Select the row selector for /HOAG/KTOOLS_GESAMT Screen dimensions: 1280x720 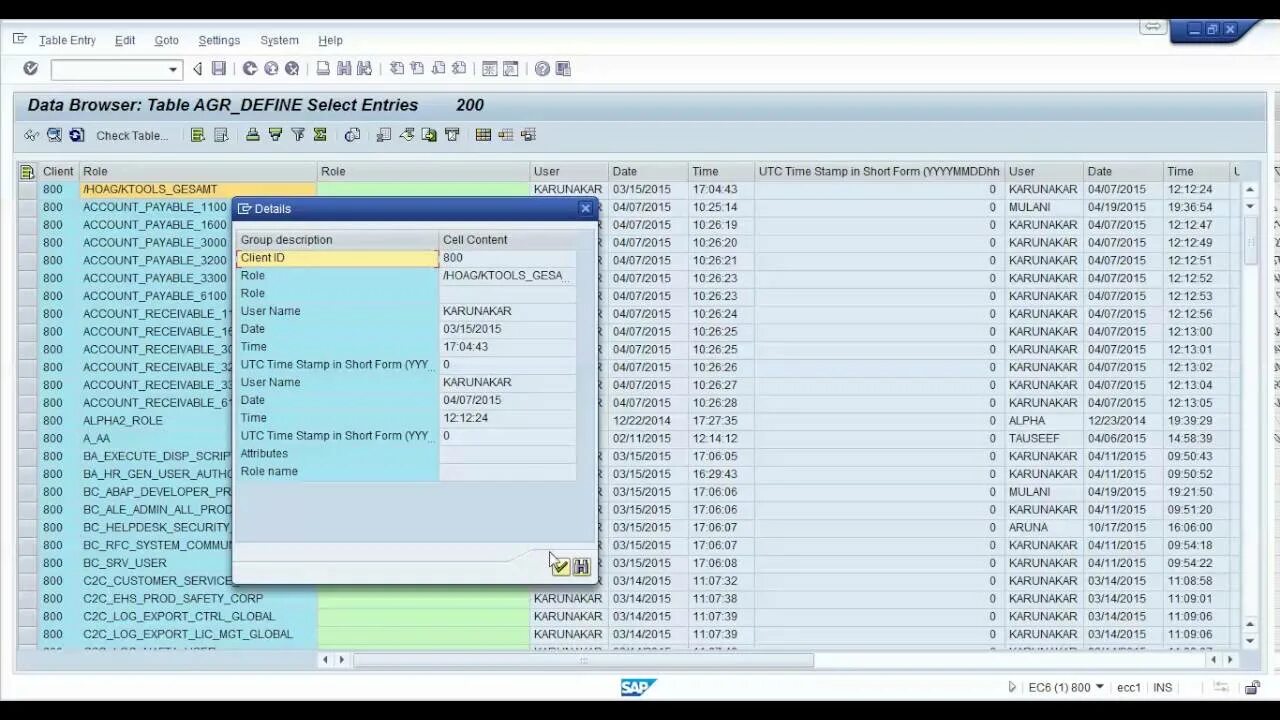27,189
